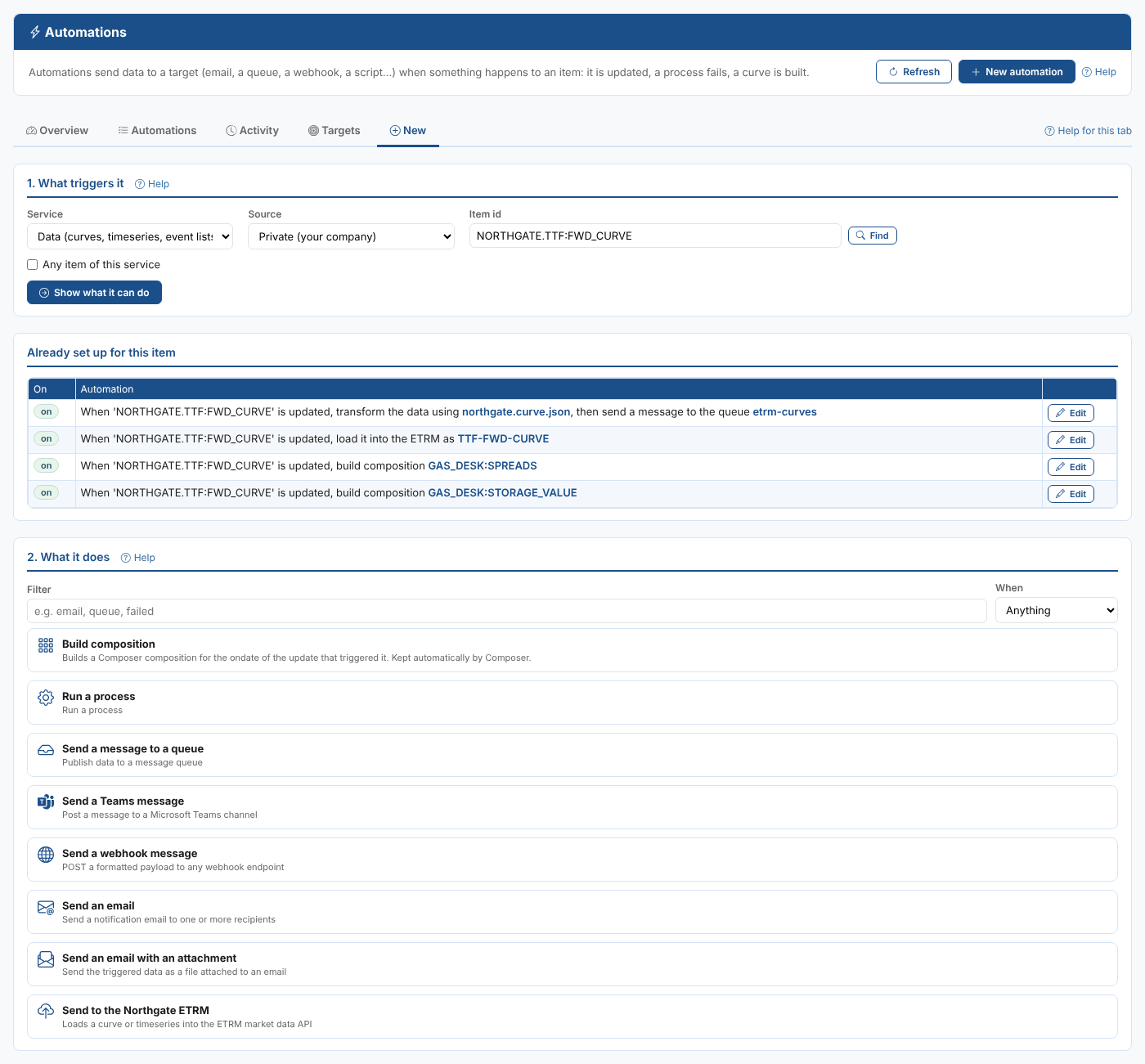Viewport: 1145px width, 1064px height.
Task: Click the email with attachment icon
Action: [x=46, y=959]
